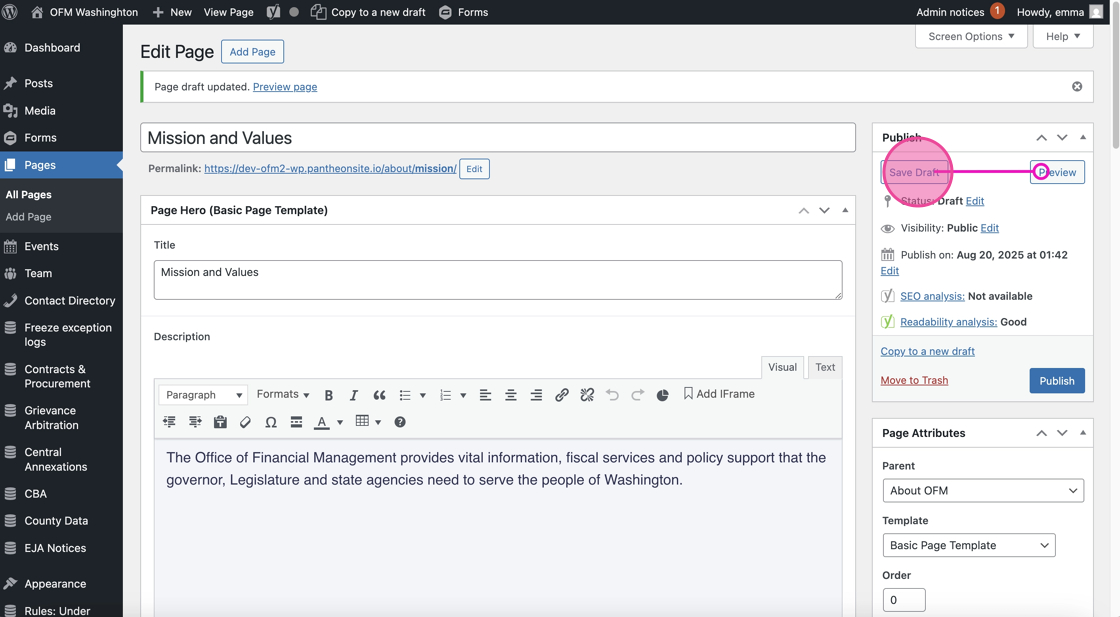Clear formatting with the eraser icon
This screenshot has width=1120, height=617.
(x=245, y=422)
